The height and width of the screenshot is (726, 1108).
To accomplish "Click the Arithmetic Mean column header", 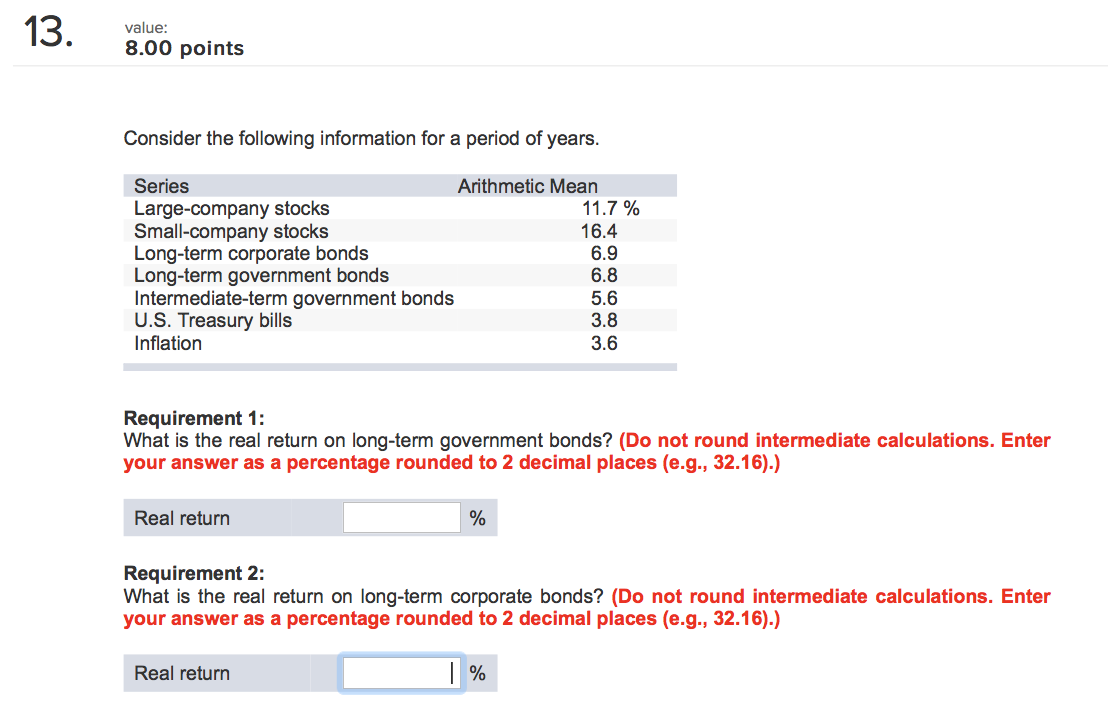I will coord(528,185).
